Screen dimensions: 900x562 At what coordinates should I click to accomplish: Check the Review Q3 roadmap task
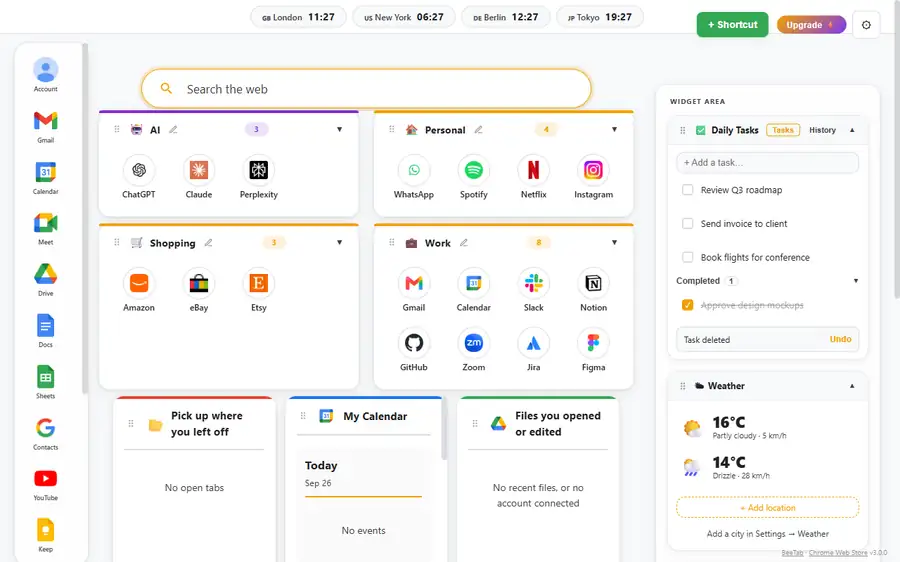(x=687, y=189)
